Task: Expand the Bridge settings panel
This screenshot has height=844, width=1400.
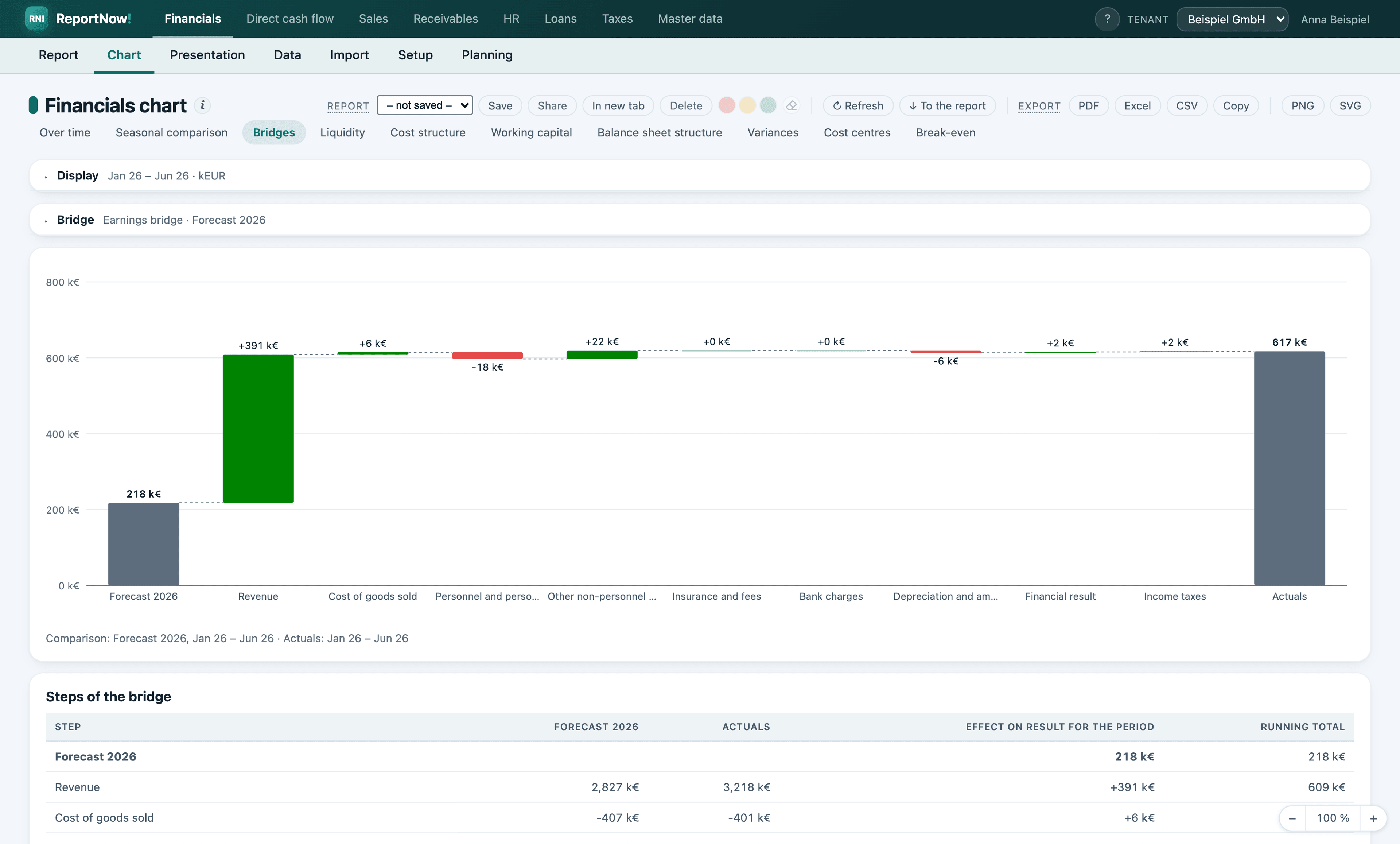Action: pos(700,220)
